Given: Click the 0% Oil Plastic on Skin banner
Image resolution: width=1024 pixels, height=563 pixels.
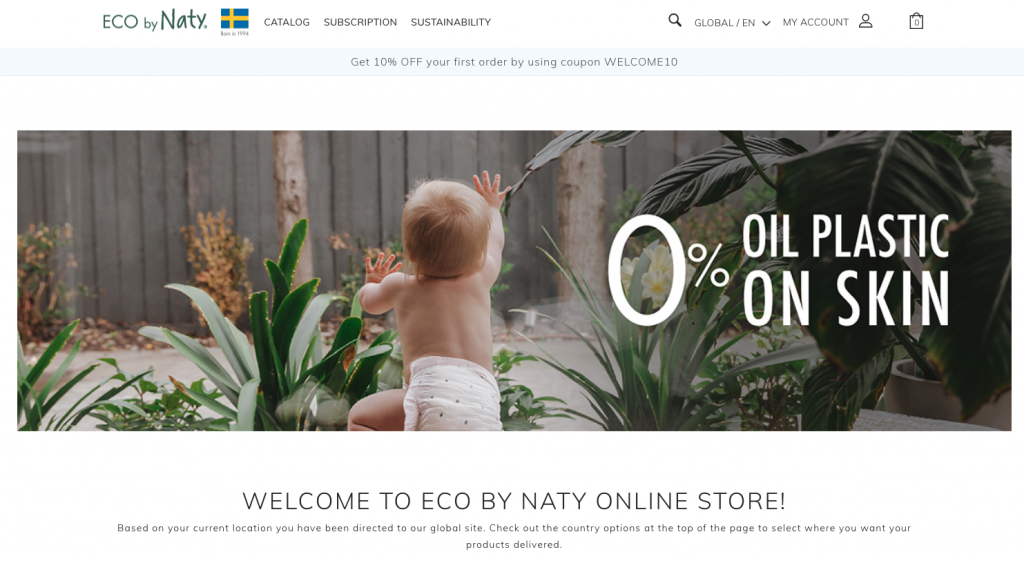Looking at the screenshot, I should [x=514, y=280].
